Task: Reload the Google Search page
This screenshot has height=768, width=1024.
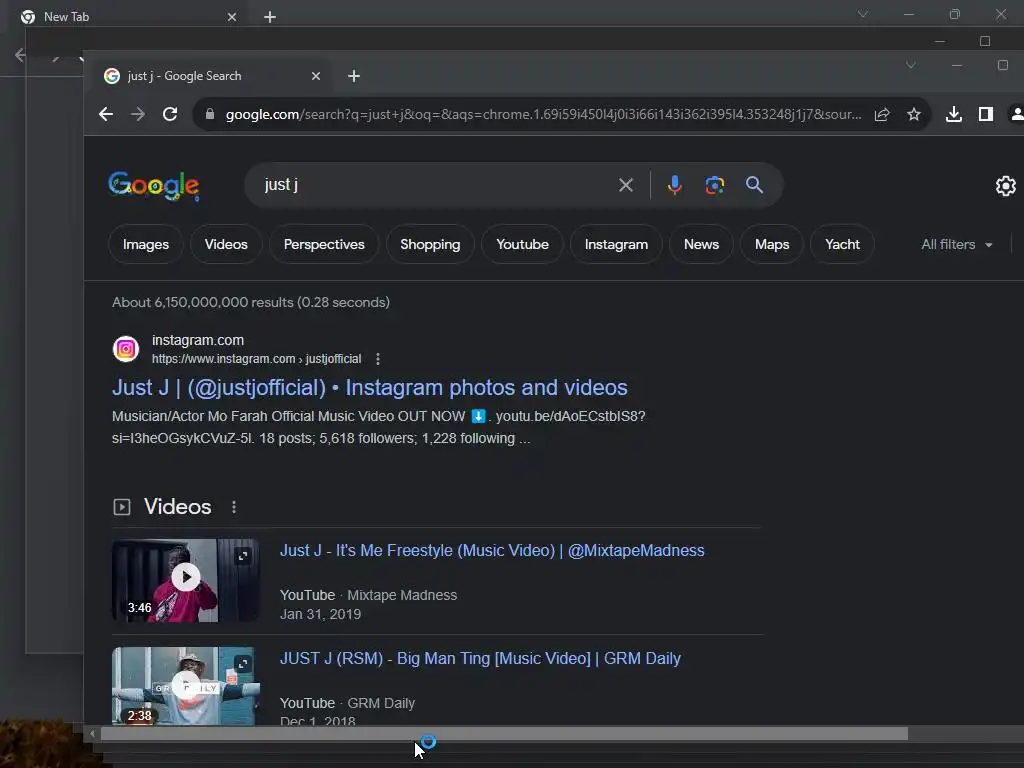Action: (170, 114)
